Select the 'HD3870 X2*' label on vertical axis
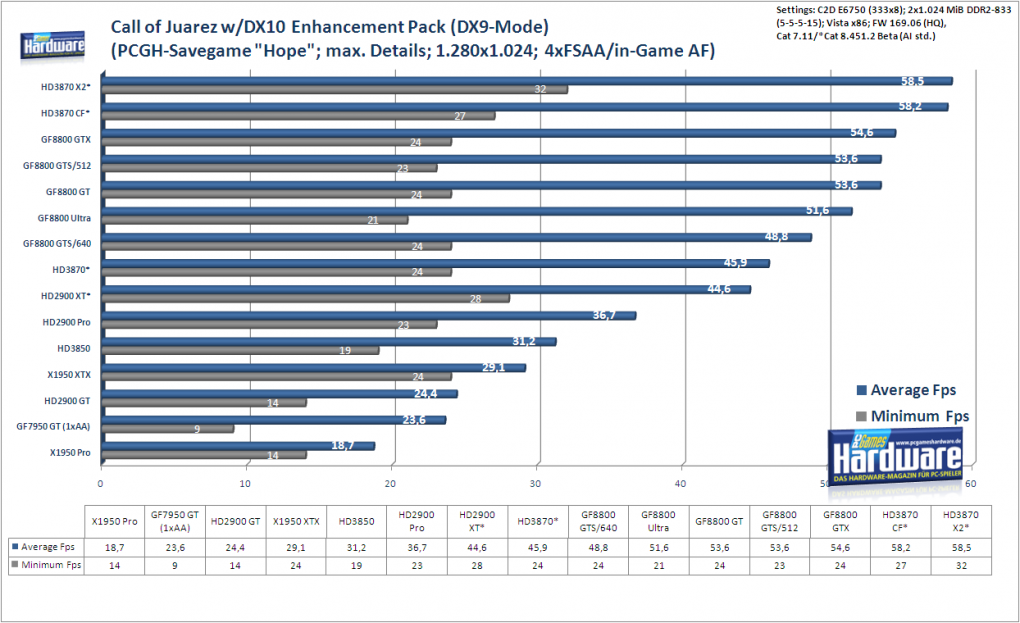The width and height of the screenshot is (1020, 623). [x=66, y=87]
